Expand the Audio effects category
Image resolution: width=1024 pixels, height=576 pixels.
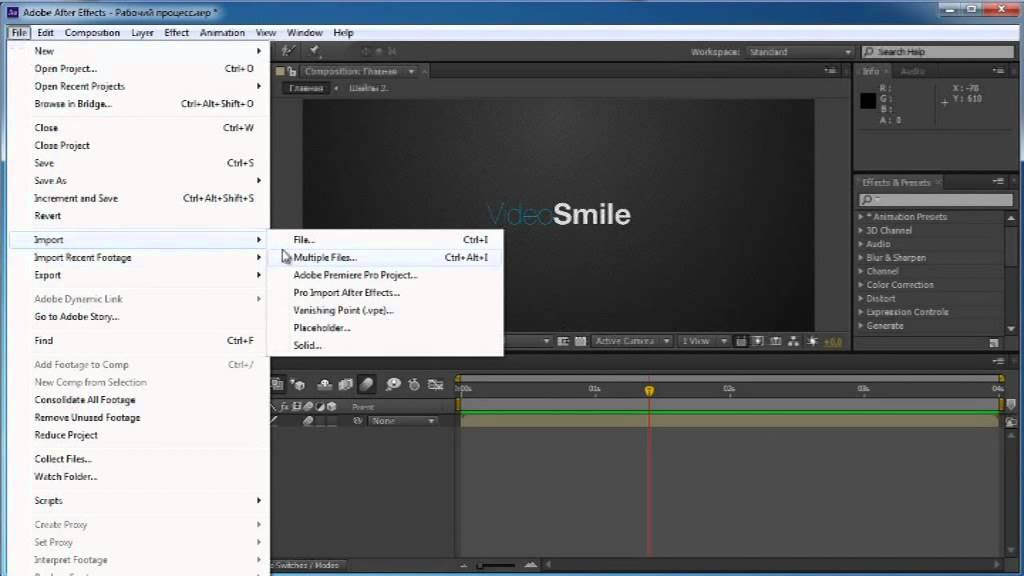(x=861, y=244)
